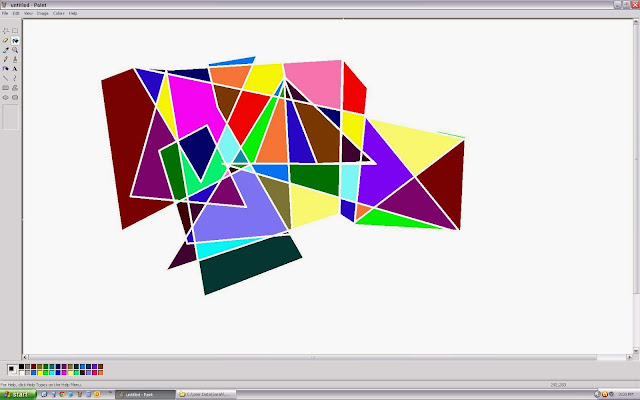The image size is (640, 400).
Task: Click the horizontal scrollbar left arrow
Action: [x=25, y=357]
